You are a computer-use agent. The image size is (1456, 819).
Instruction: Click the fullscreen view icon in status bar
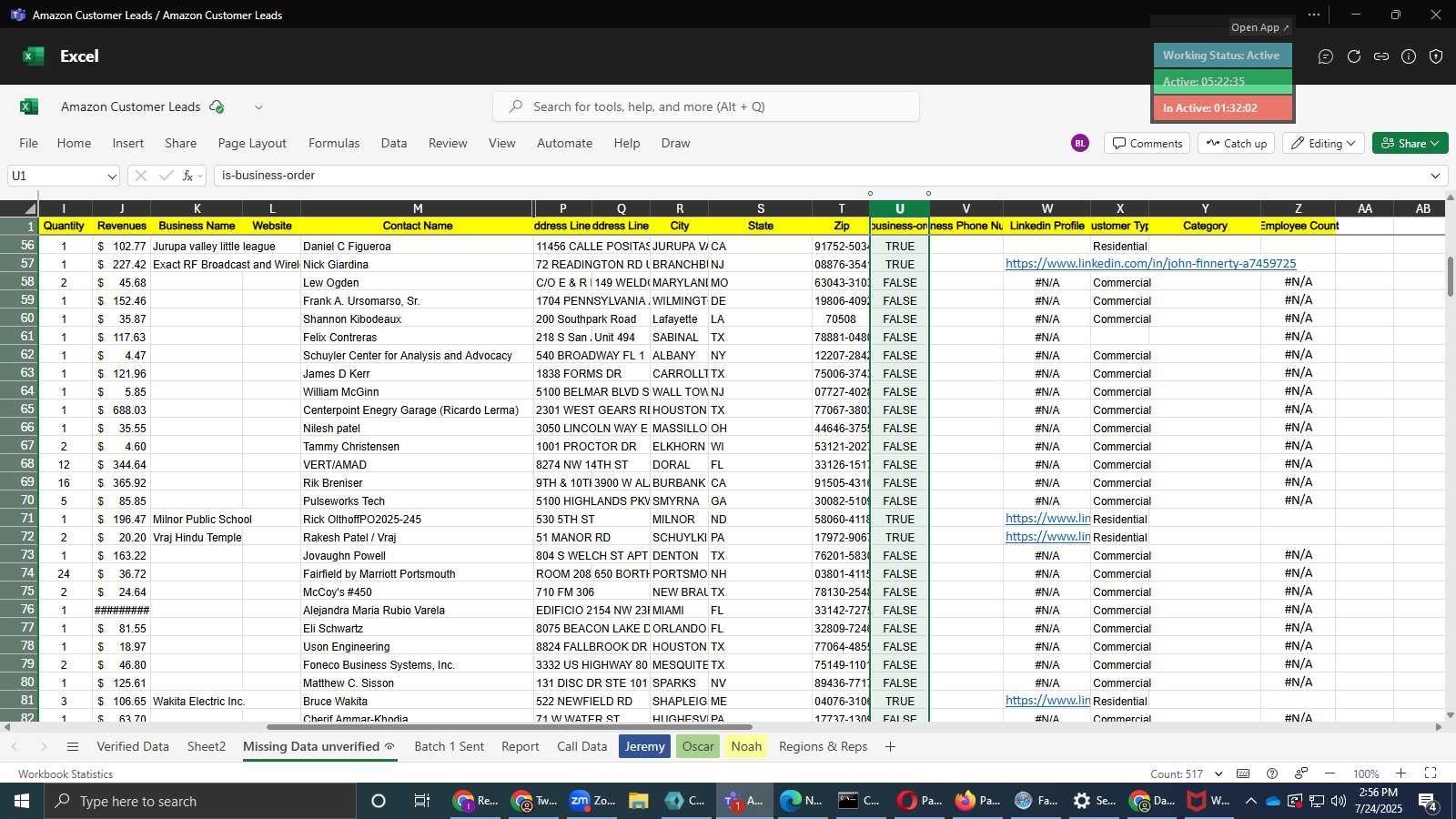pyautogui.click(x=1431, y=773)
